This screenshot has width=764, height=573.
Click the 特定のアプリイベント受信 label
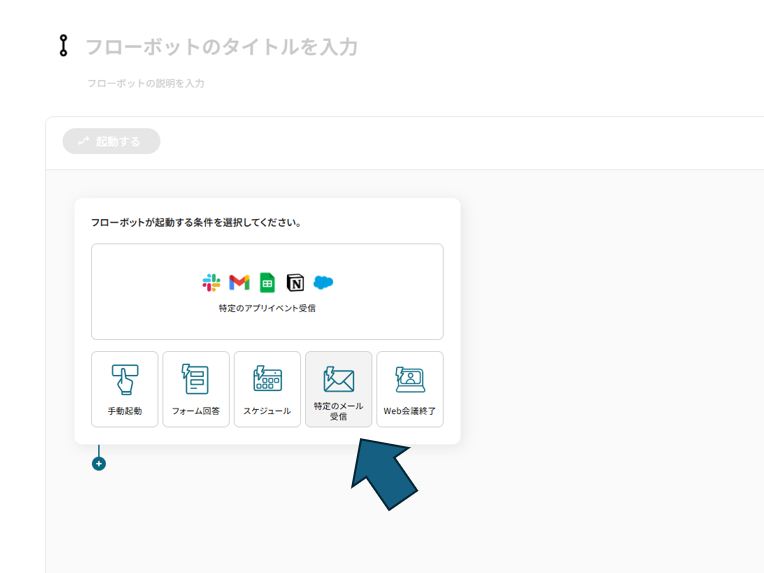point(267,308)
